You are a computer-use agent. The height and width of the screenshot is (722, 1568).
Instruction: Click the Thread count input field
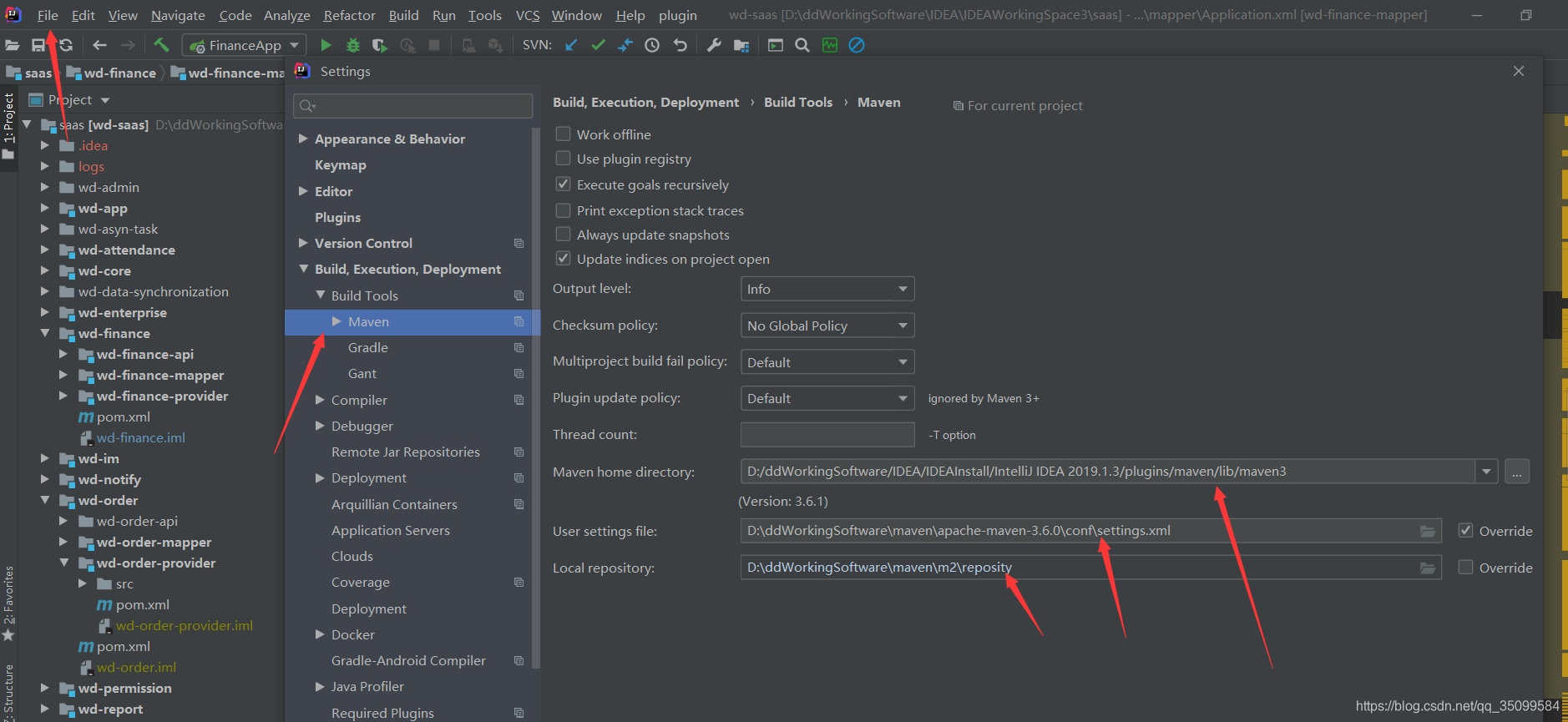[x=827, y=435]
